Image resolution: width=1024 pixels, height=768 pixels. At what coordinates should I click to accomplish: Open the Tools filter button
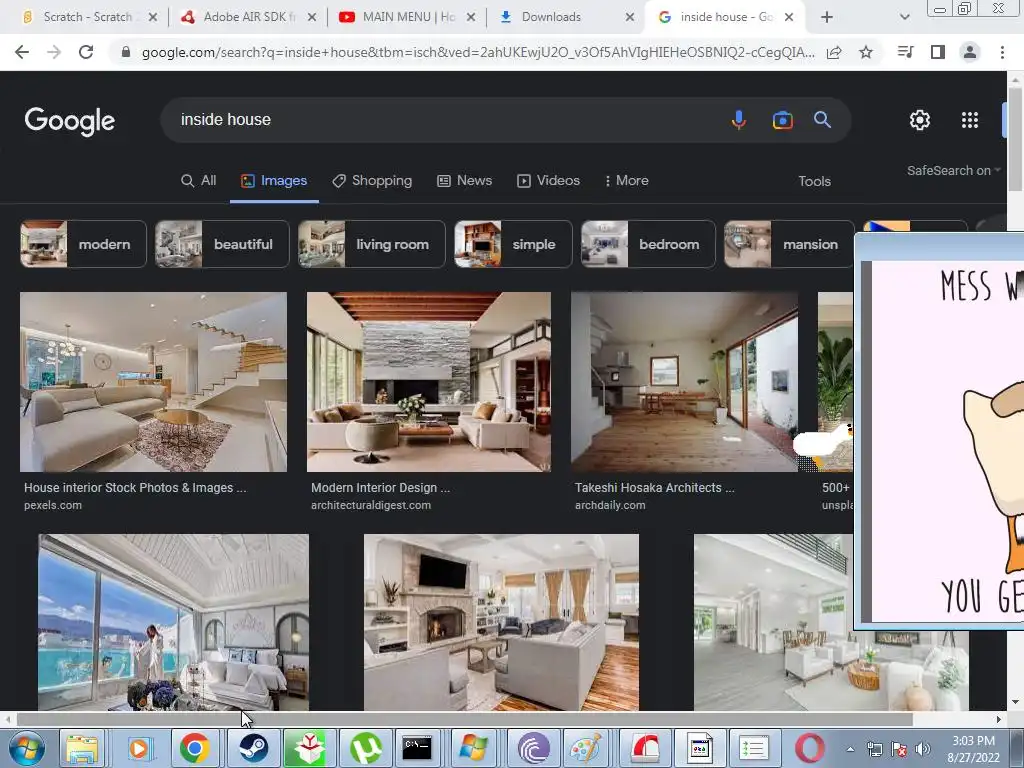click(x=814, y=181)
